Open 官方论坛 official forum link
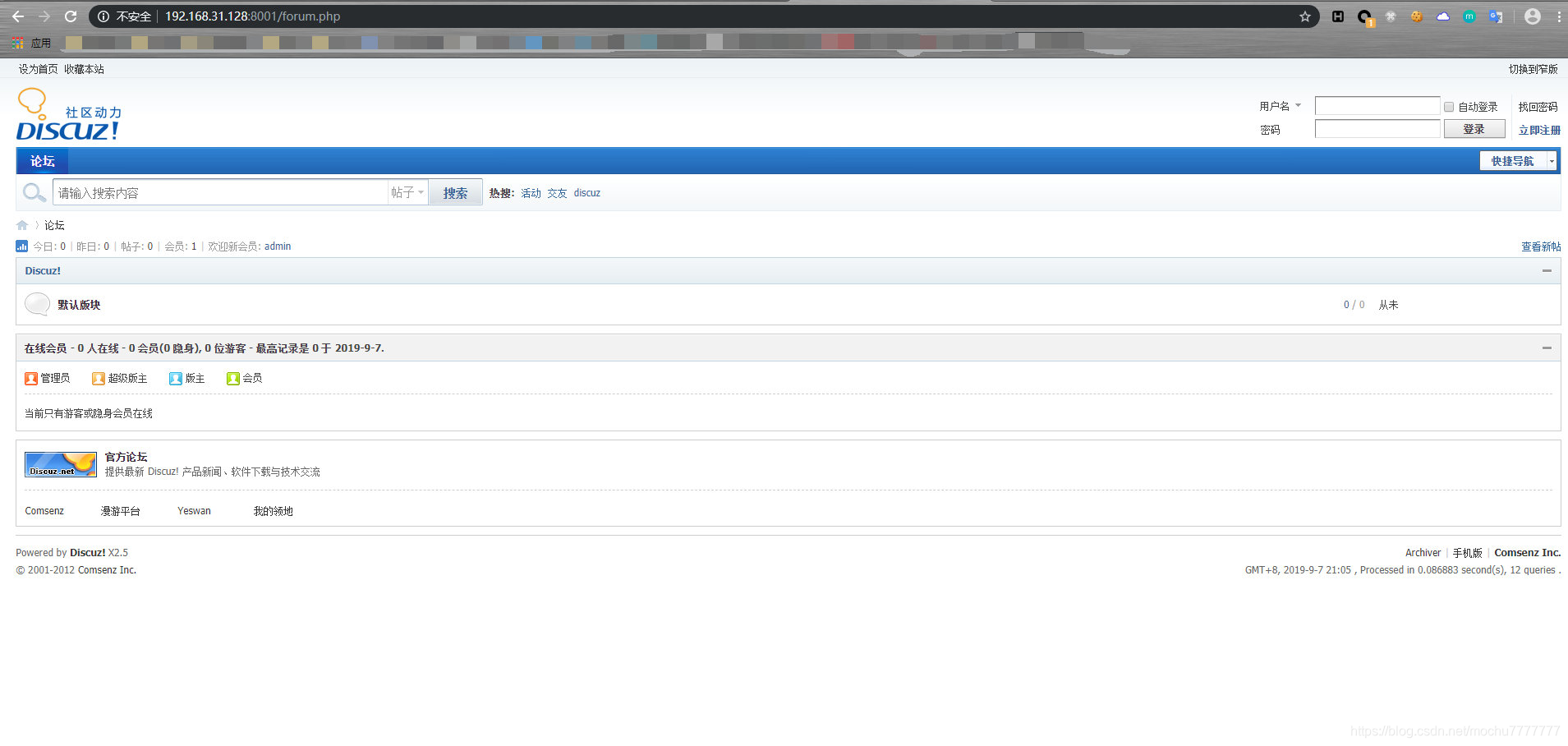Screen dimensions: 1568x746 pyautogui.click(x=126, y=457)
